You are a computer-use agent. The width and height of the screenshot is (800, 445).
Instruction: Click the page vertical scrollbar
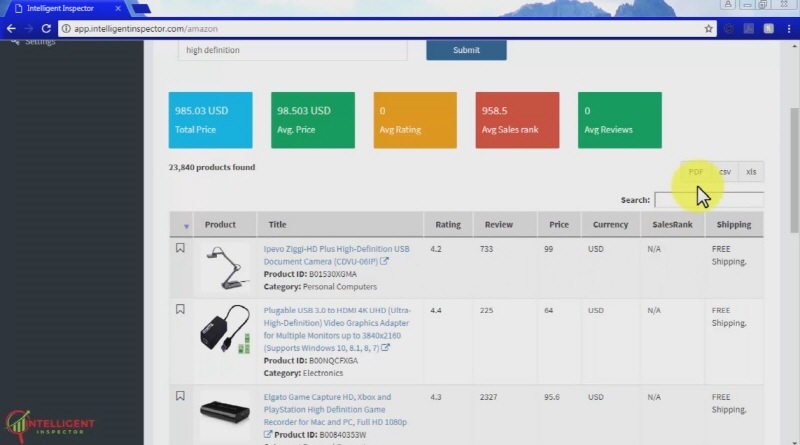[794, 170]
